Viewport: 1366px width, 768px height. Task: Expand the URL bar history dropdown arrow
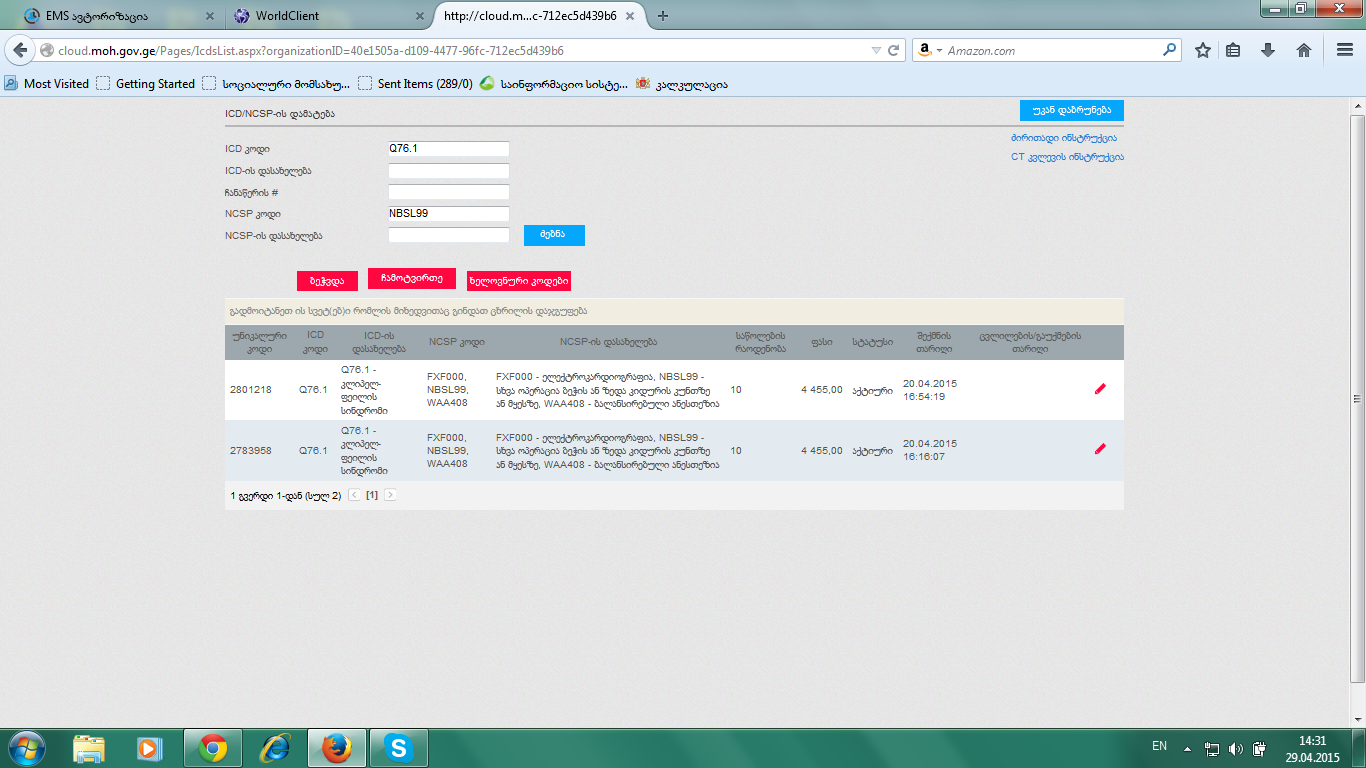(x=876, y=50)
